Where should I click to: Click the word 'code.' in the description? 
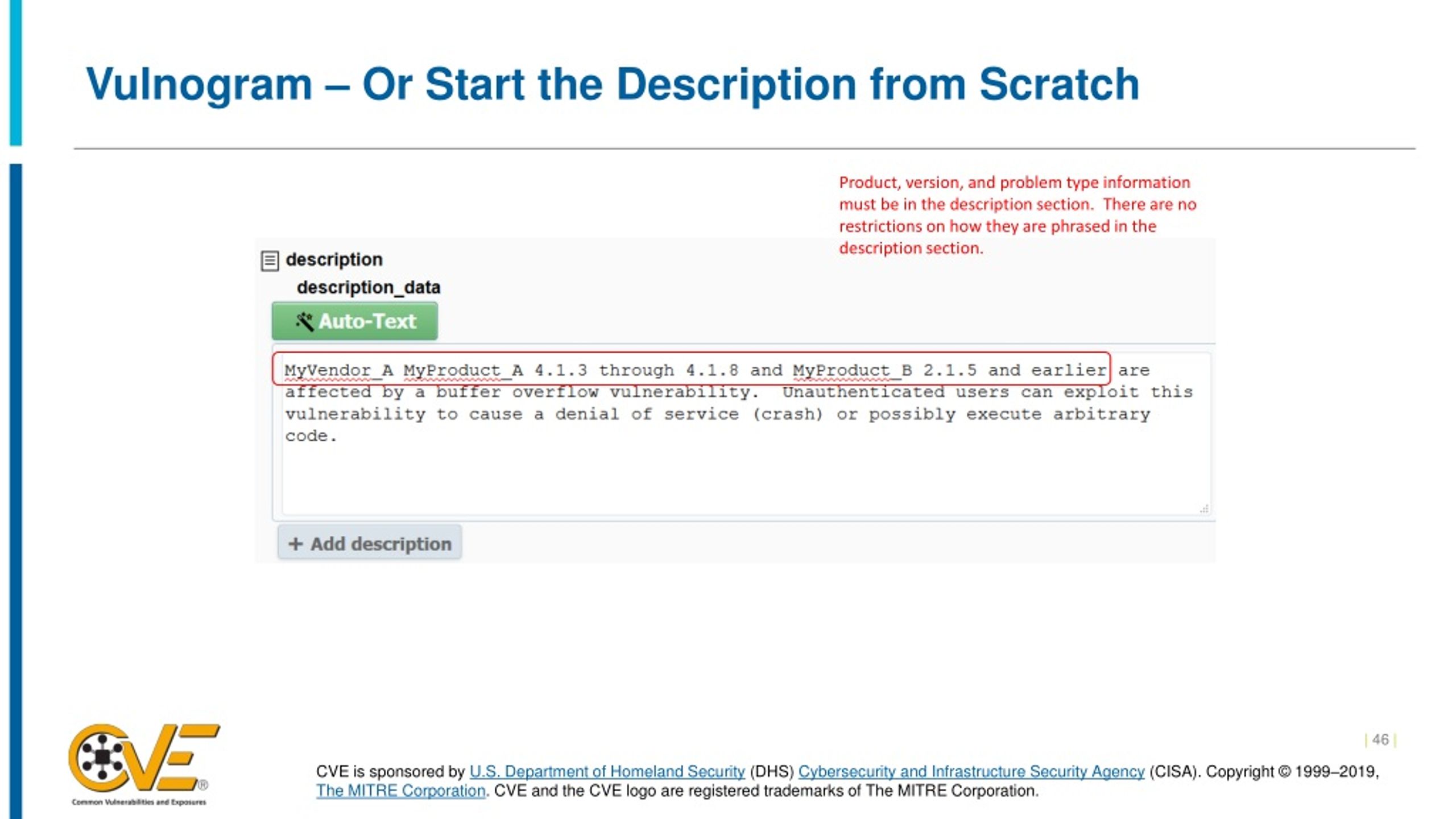[x=311, y=436]
